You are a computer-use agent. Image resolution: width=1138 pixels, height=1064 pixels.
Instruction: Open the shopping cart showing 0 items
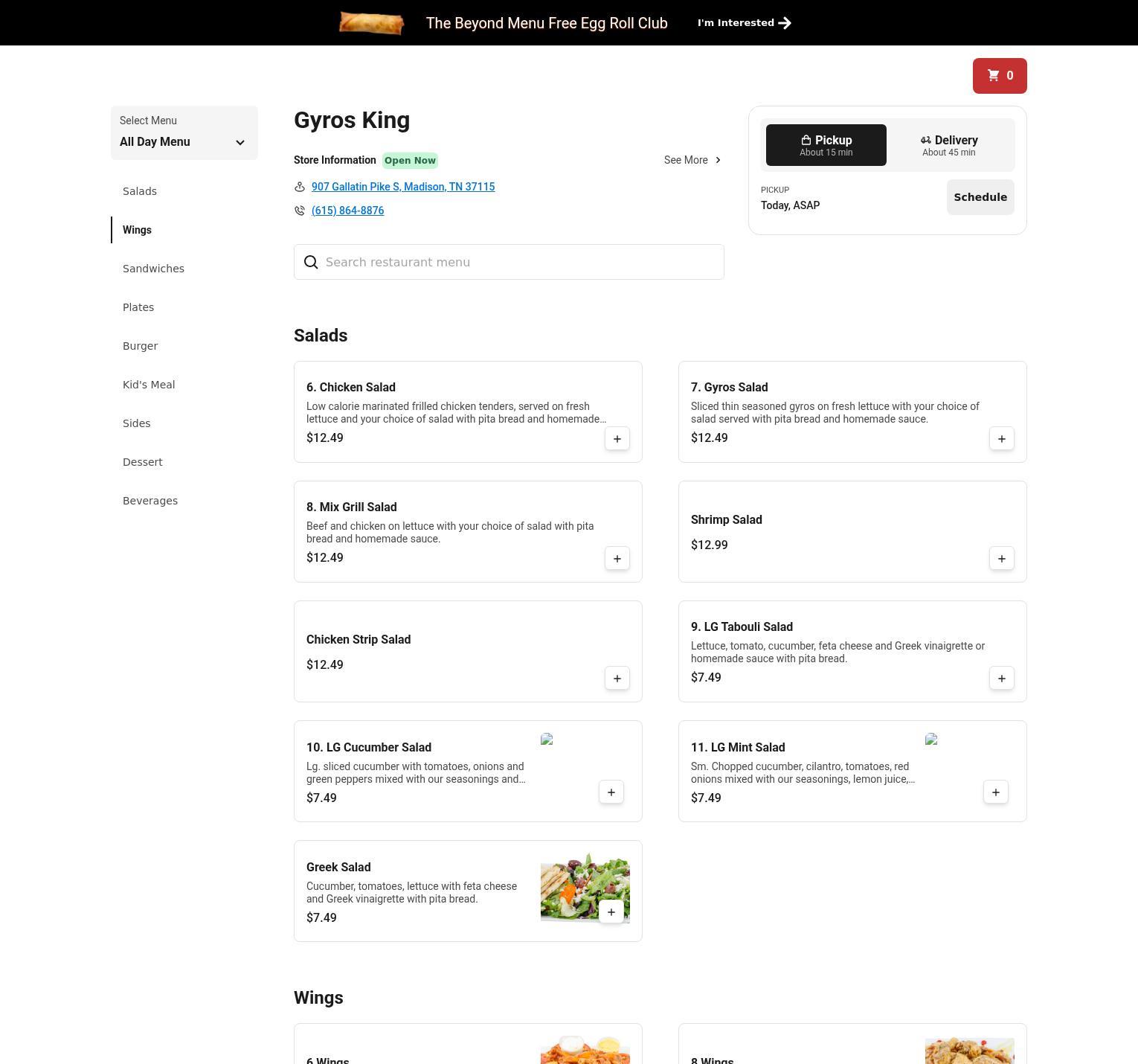pyautogui.click(x=1000, y=76)
